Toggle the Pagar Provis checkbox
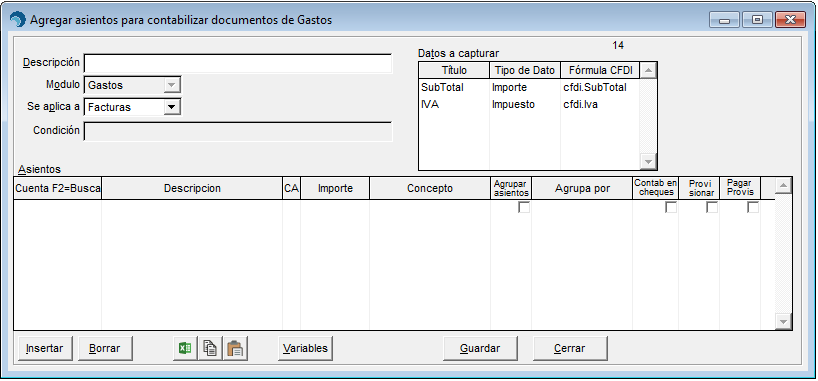 tap(753, 207)
